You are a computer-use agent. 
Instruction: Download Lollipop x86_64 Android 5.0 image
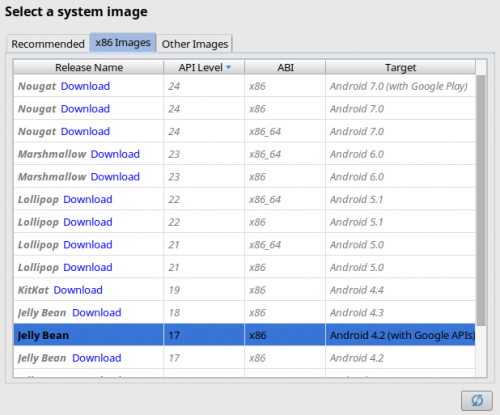coord(88,245)
